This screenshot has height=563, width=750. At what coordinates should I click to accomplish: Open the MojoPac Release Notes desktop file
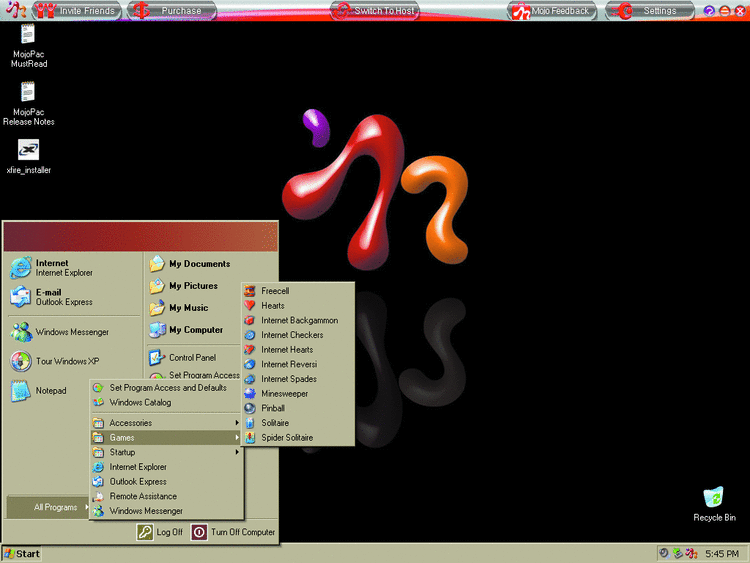tap(28, 104)
